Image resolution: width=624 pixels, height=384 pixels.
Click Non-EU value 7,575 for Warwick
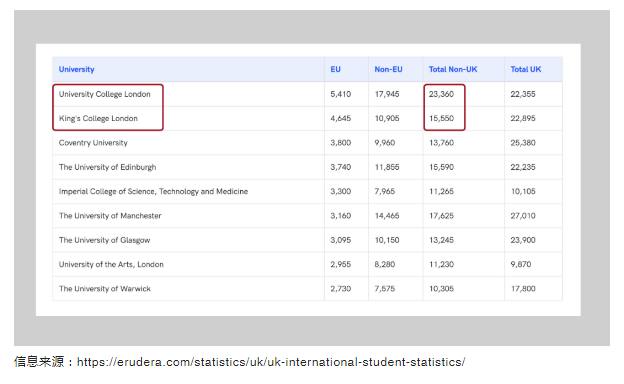[385, 288]
